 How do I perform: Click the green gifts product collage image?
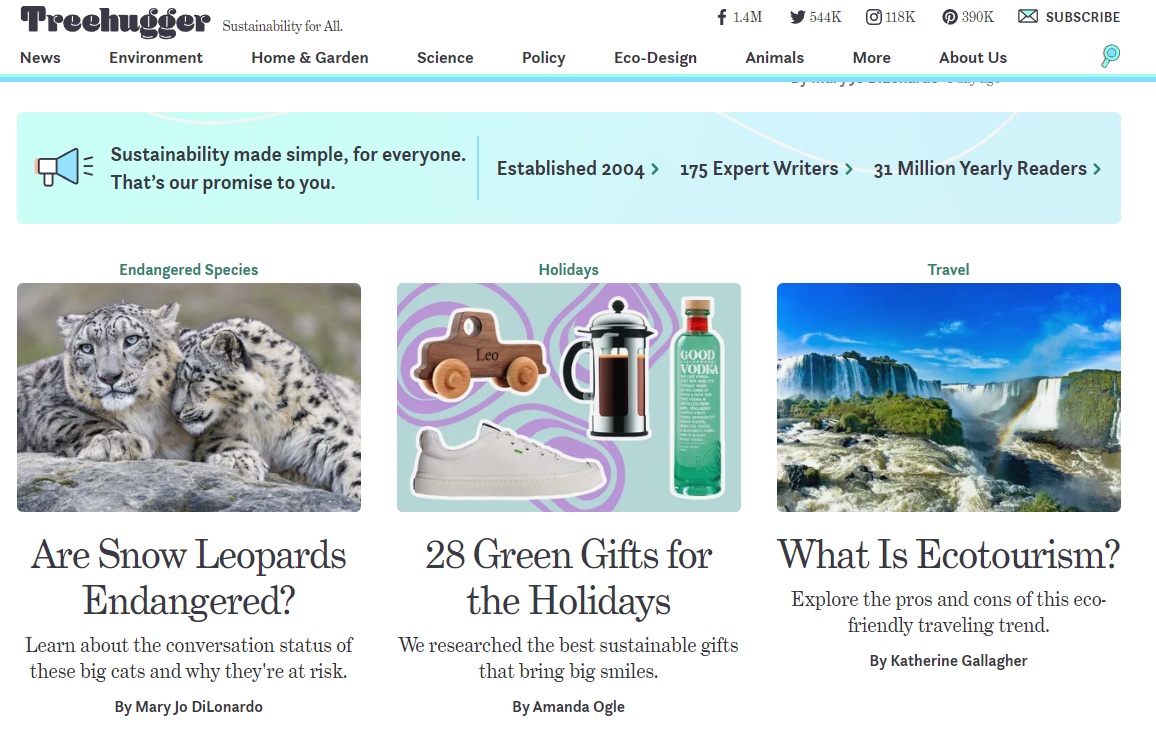tap(568, 397)
